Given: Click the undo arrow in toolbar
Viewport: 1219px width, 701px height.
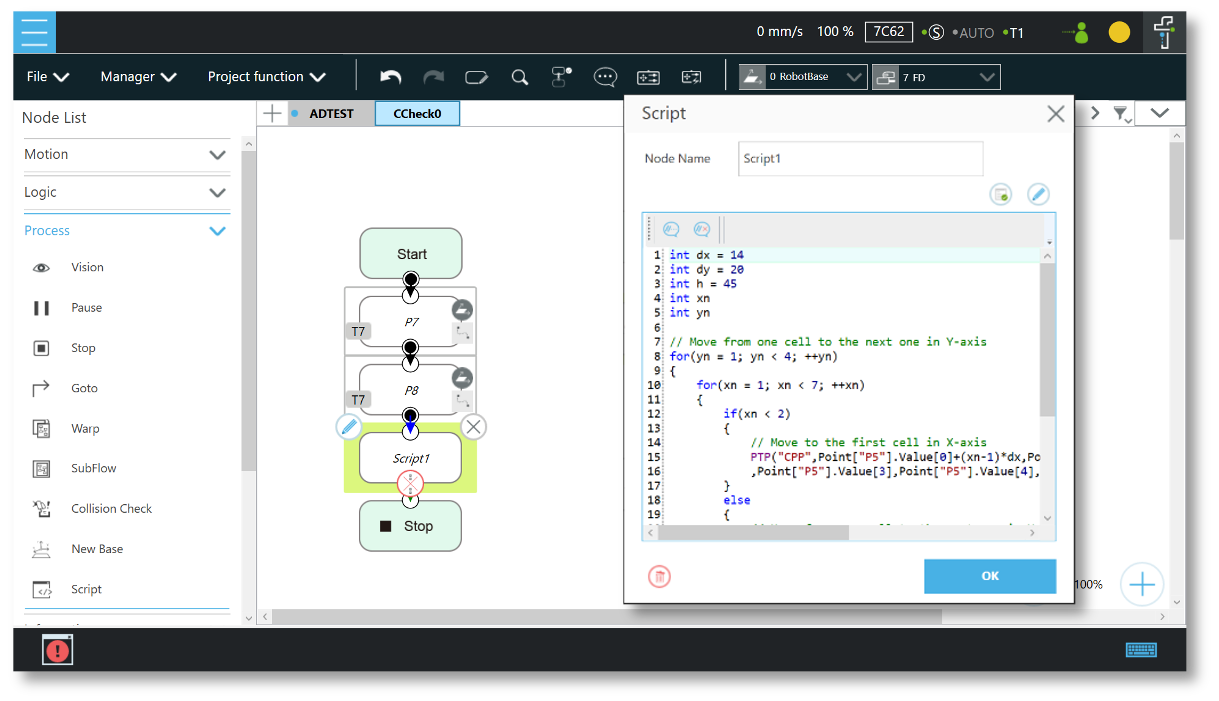Looking at the screenshot, I should (391, 77).
